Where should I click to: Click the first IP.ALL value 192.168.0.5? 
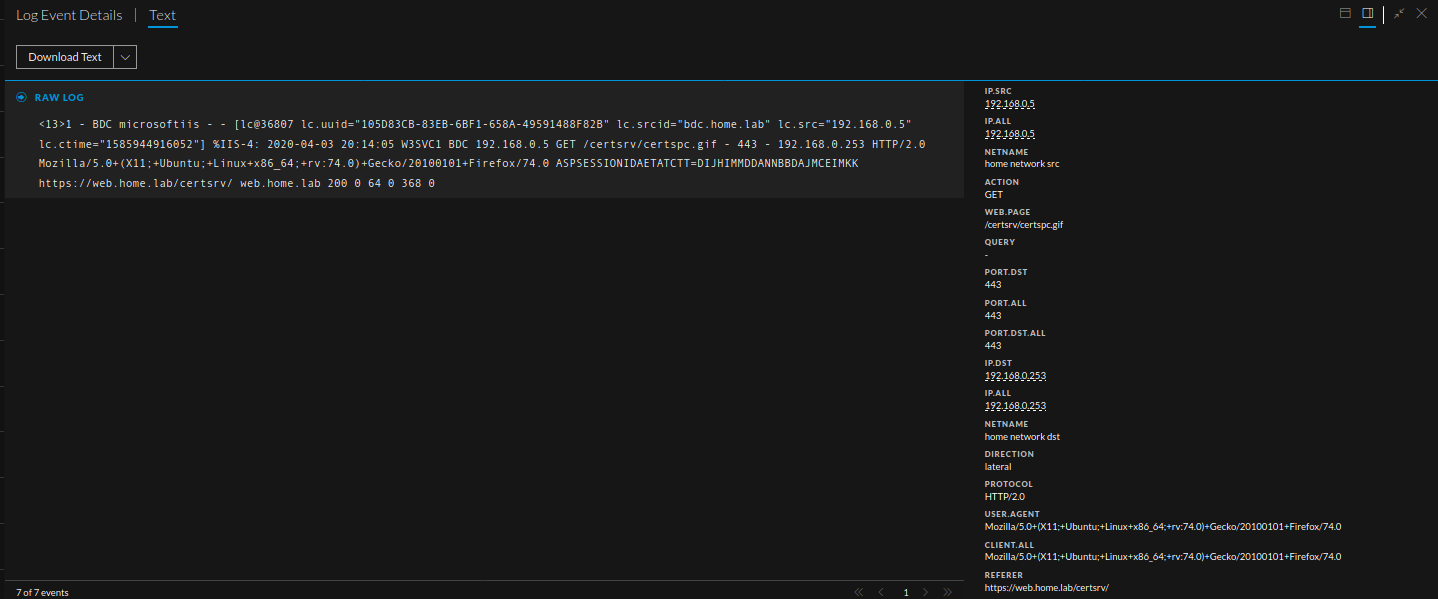[x=1010, y=133]
